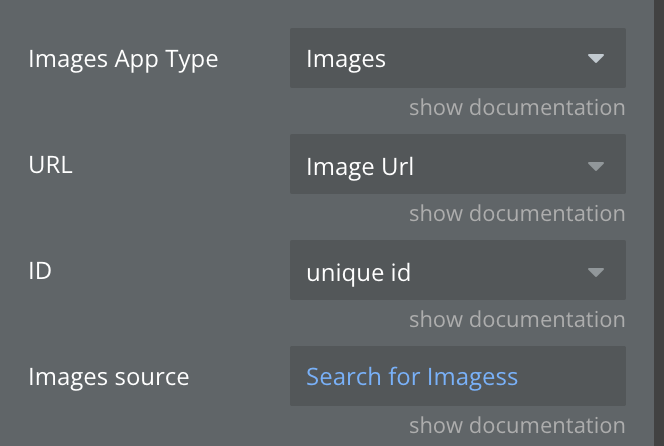This screenshot has height=446, width=664.
Task: Show documentation for the URL field
Action: tap(516, 213)
